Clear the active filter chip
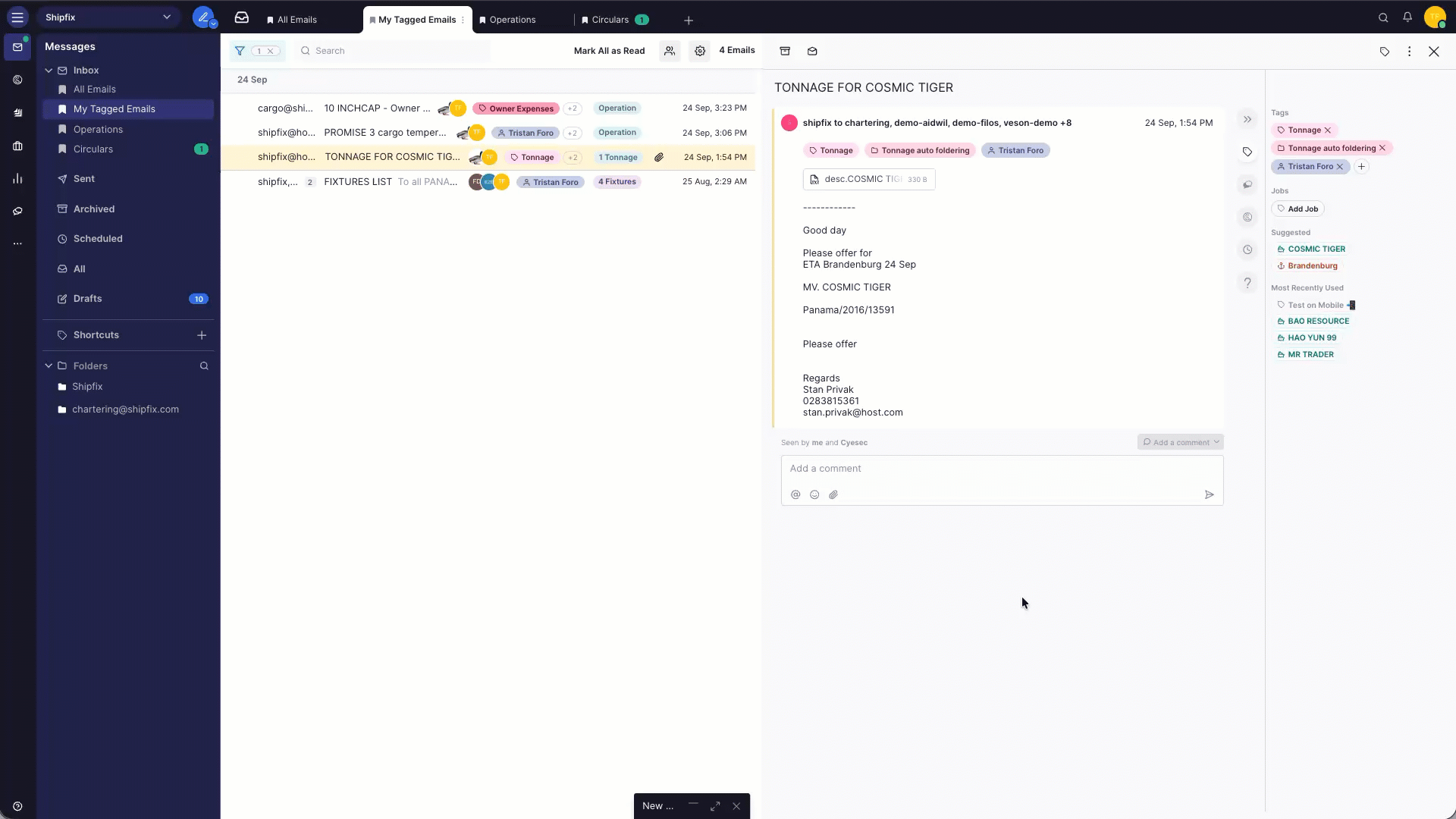Image resolution: width=1456 pixels, height=819 pixels. pos(271,51)
